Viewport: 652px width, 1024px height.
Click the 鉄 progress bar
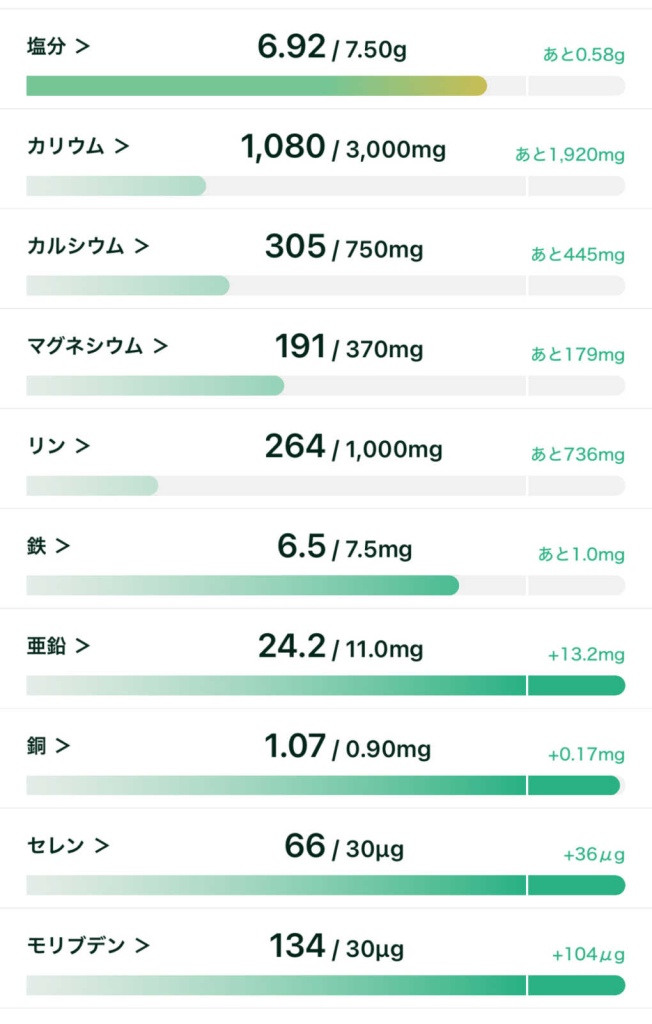coord(325,586)
